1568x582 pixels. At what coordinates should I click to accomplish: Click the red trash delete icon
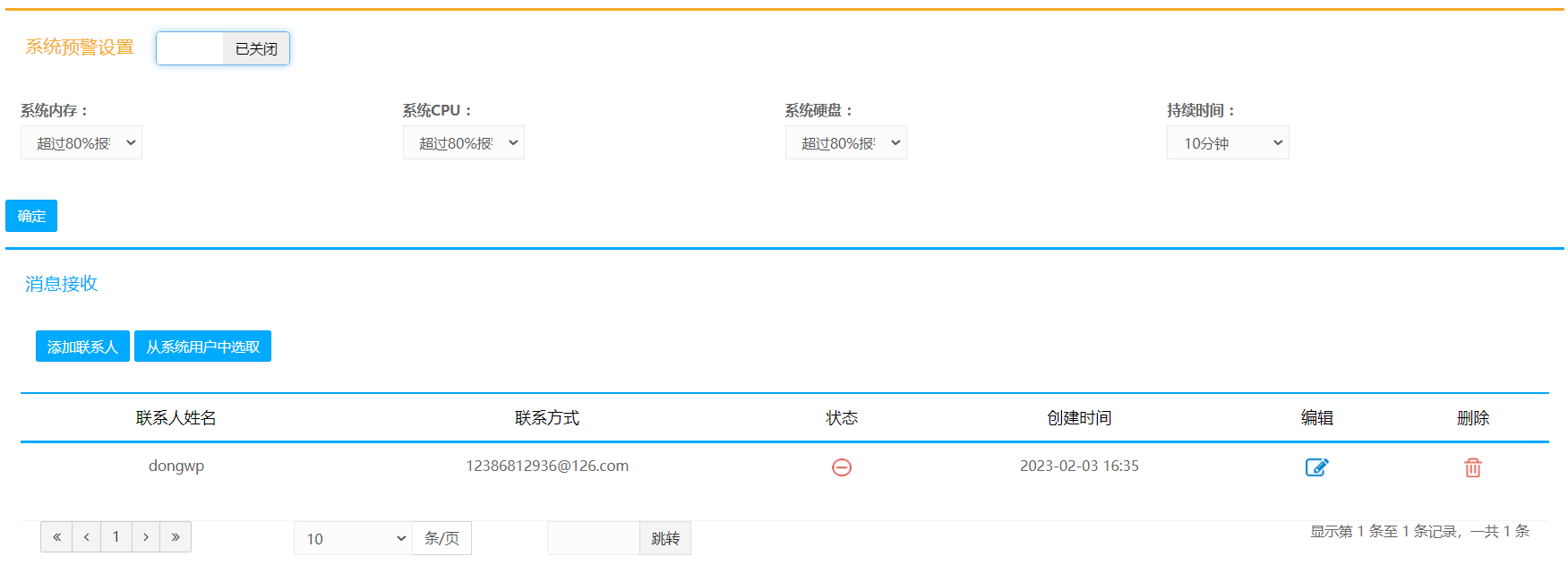point(1472,467)
